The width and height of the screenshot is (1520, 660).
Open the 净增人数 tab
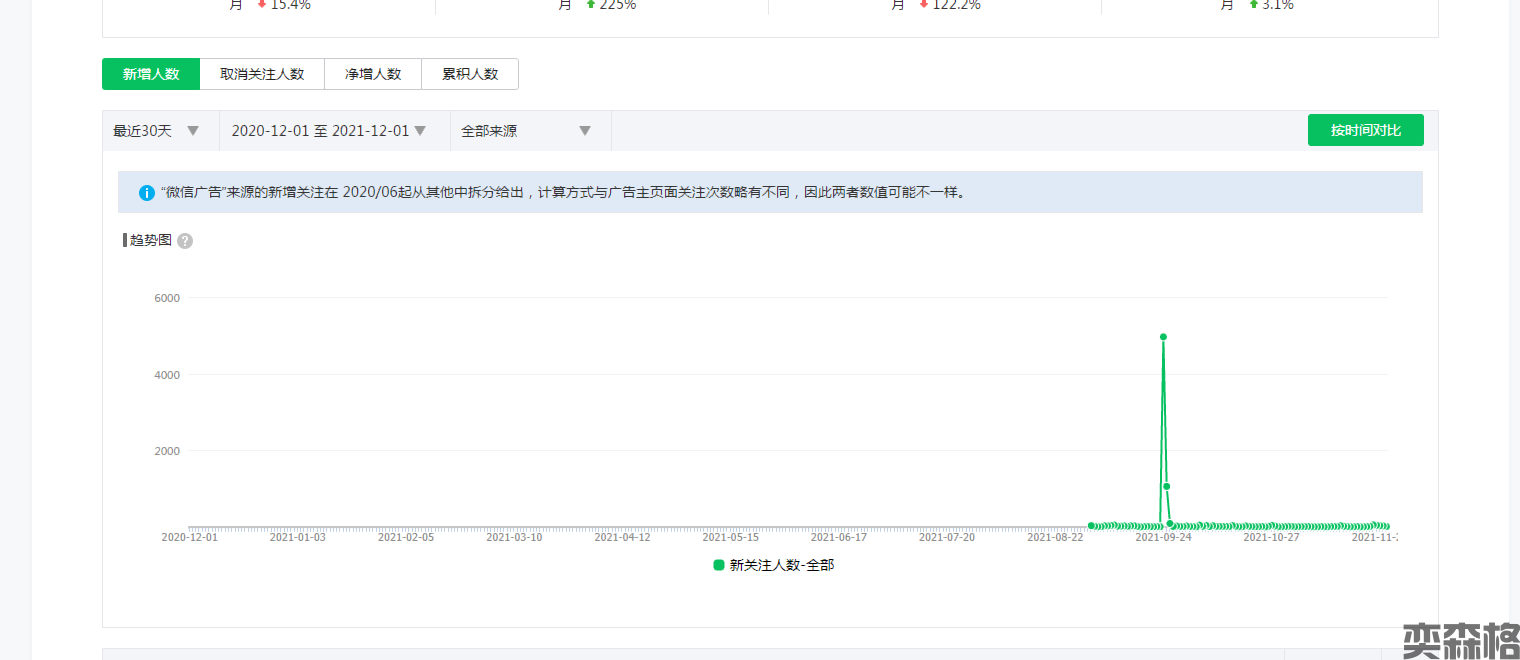coord(373,74)
